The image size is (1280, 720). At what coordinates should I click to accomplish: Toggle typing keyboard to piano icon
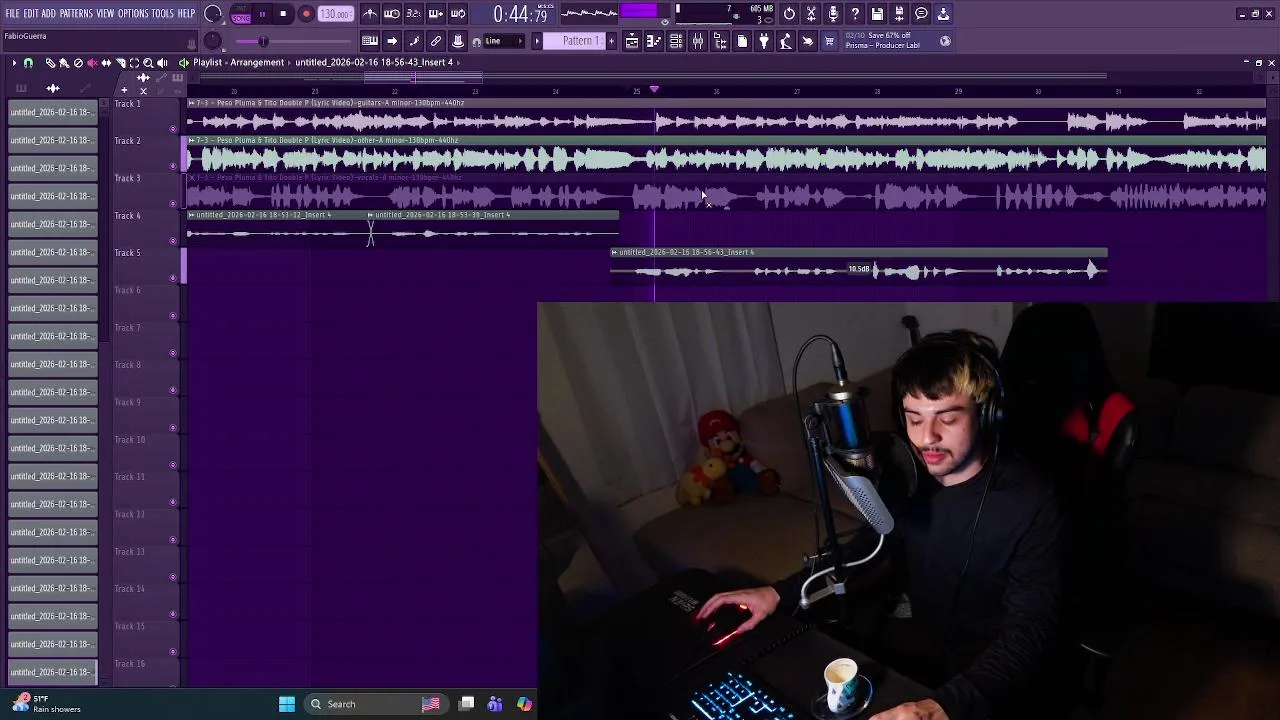370,41
